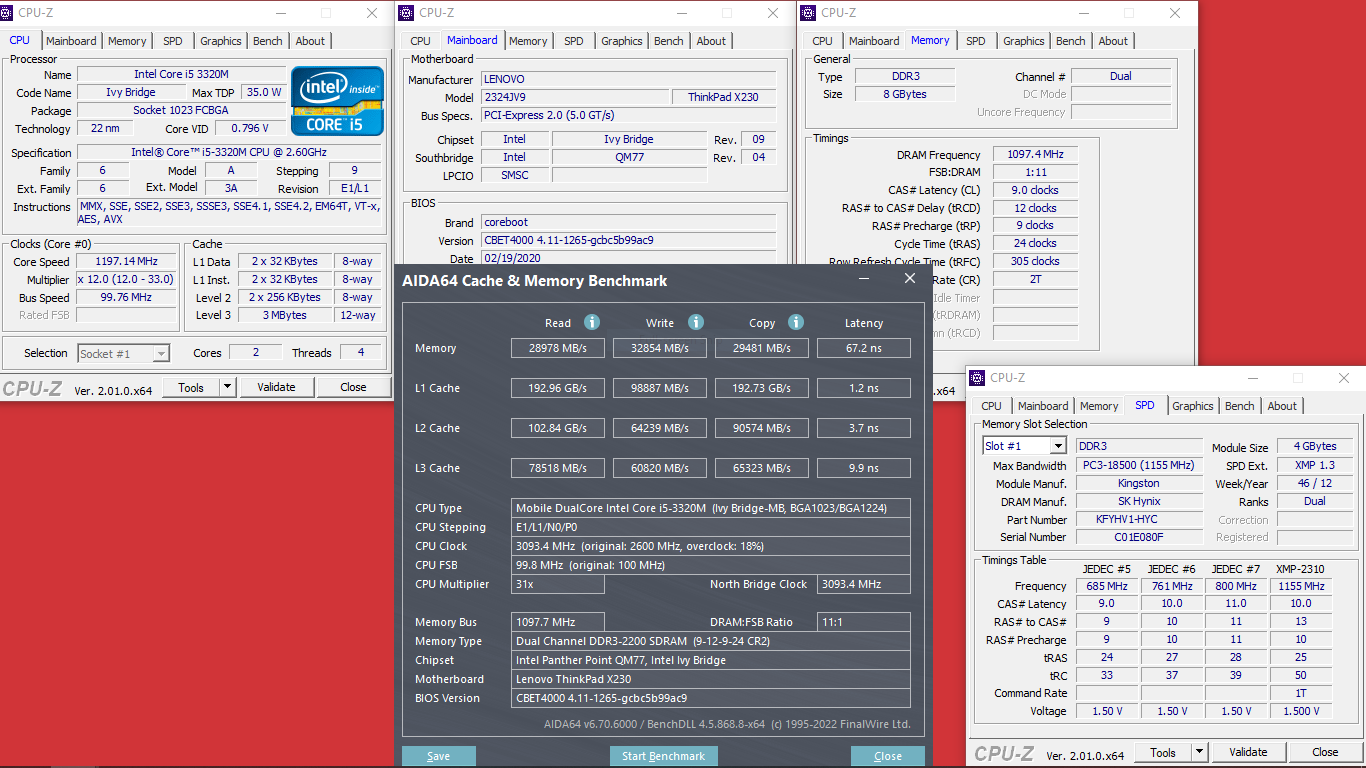Open SPD tab in CPU-tab window

pyautogui.click(x=173, y=41)
